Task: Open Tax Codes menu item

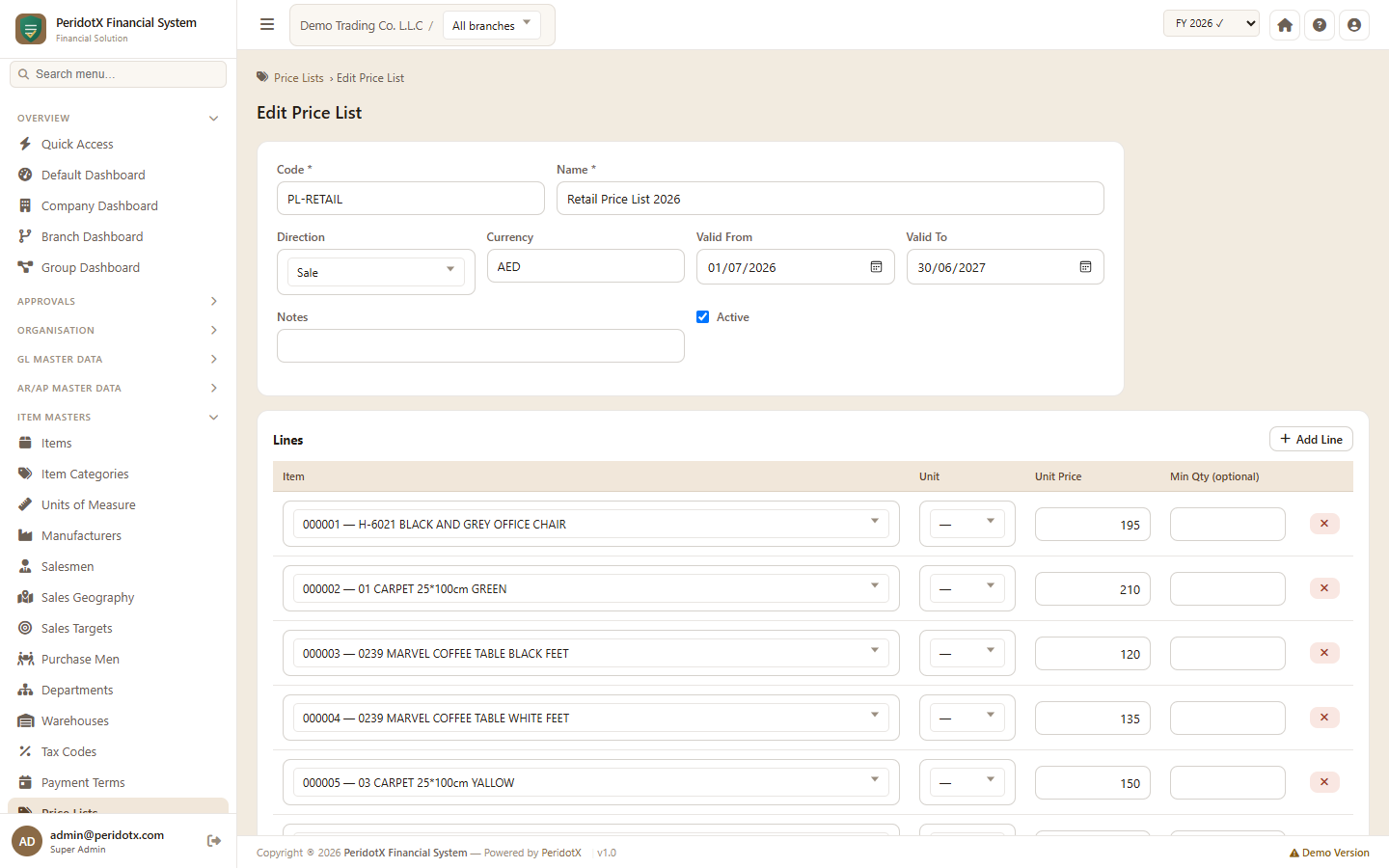Action: point(118,752)
